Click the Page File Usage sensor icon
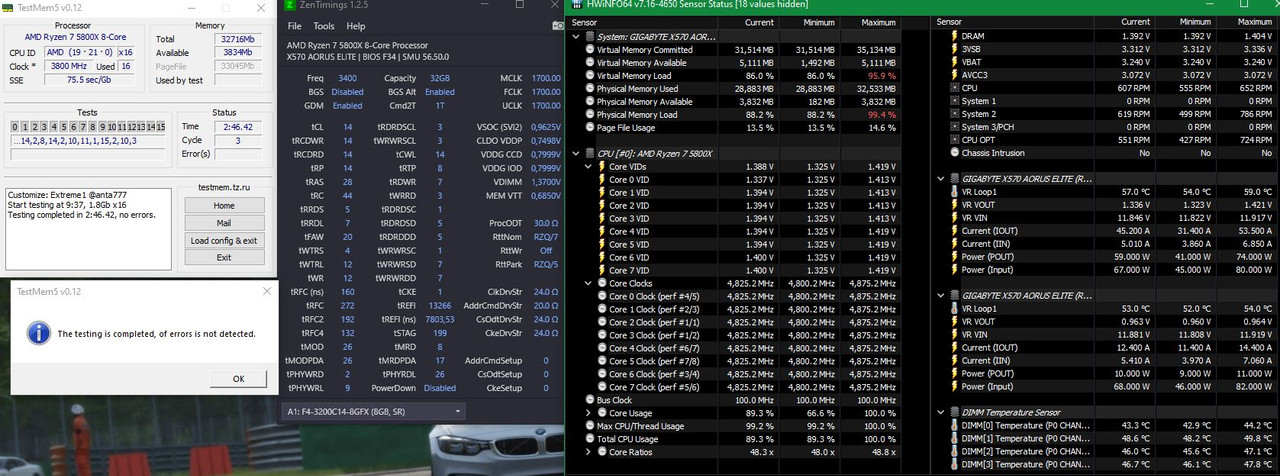This screenshot has width=1280, height=476. click(x=589, y=127)
